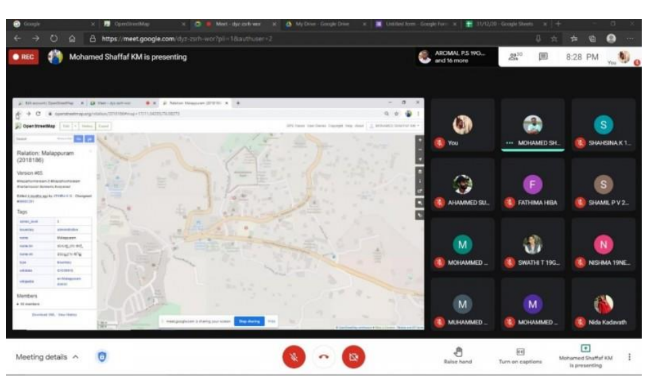The image size is (649, 390).
Task: Click the red hang-up phone button
Action: [x=324, y=357]
